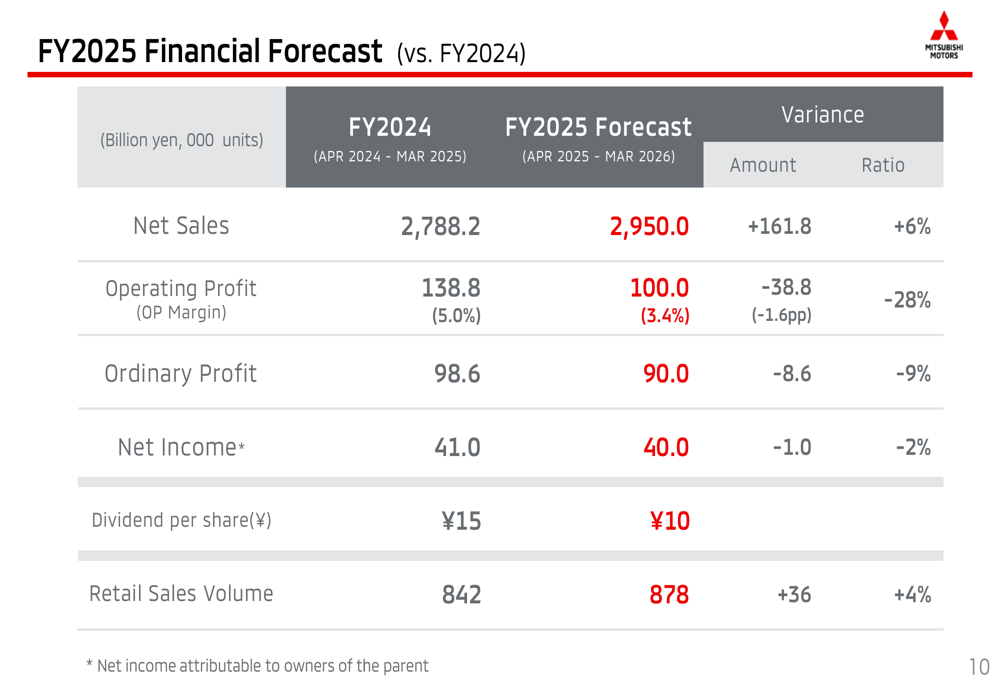Click the 2,950.0 net sales forecast value
Screen dimensions: 1000x685
point(649,227)
